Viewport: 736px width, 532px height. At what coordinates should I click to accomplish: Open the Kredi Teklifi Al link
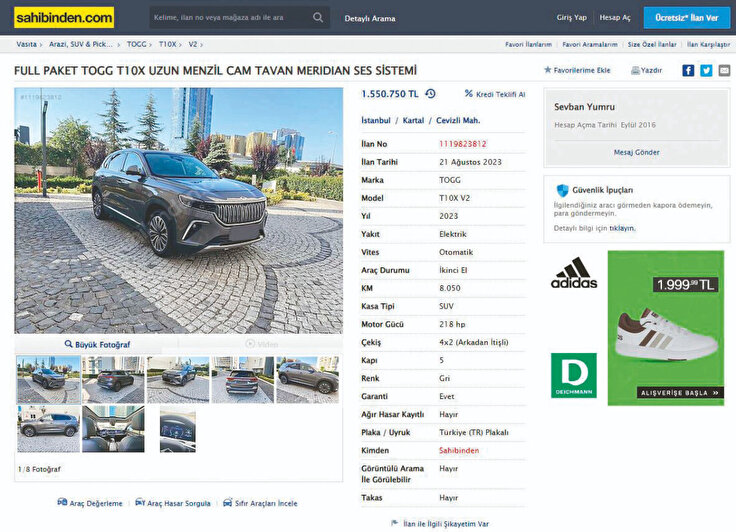pos(495,94)
